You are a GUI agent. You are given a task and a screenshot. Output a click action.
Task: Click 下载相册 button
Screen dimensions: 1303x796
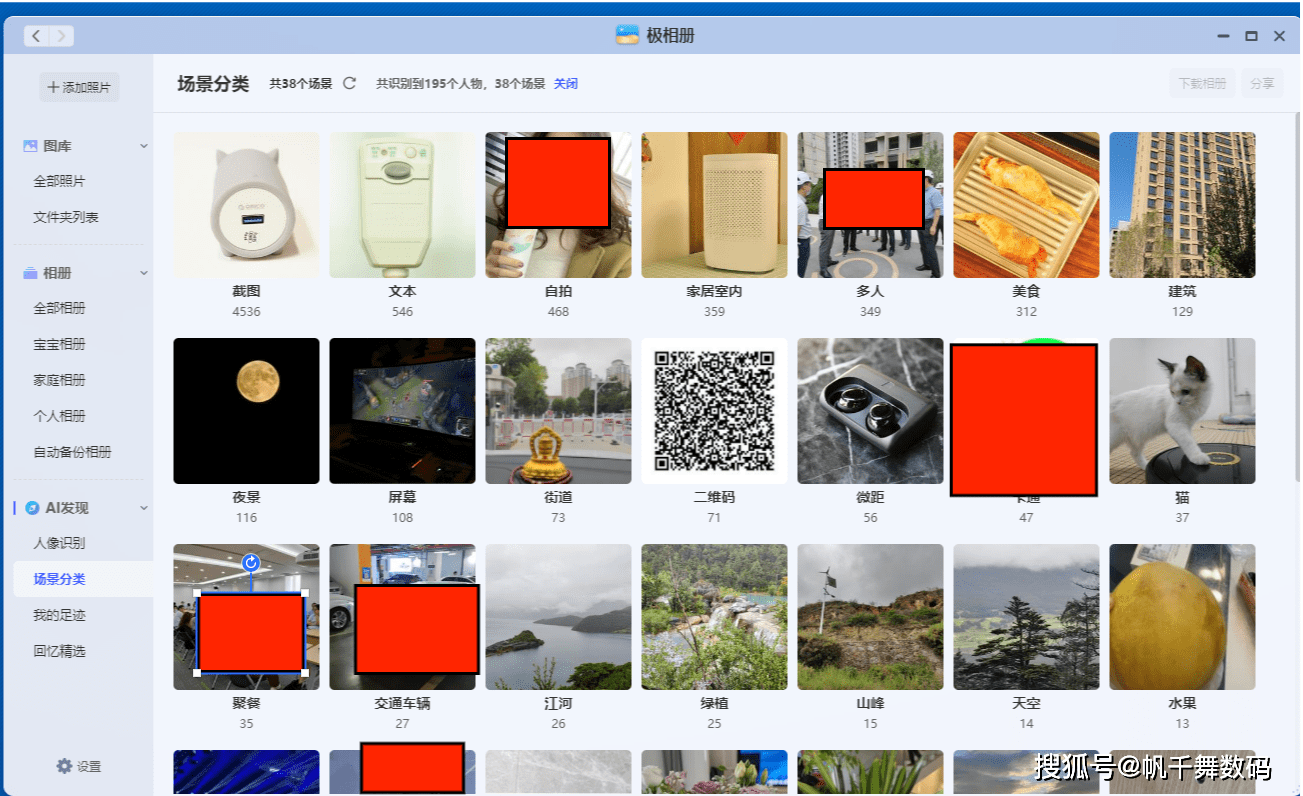(1202, 84)
